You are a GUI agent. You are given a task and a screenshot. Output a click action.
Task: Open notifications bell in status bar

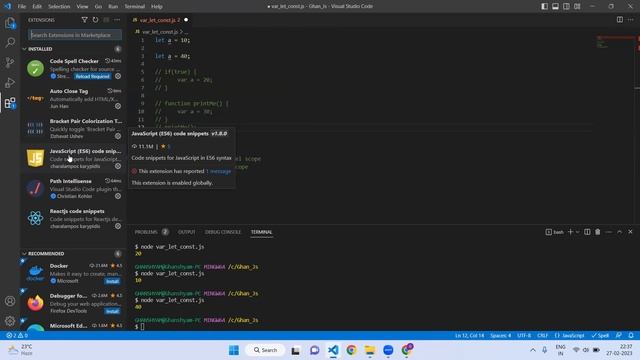(631, 335)
